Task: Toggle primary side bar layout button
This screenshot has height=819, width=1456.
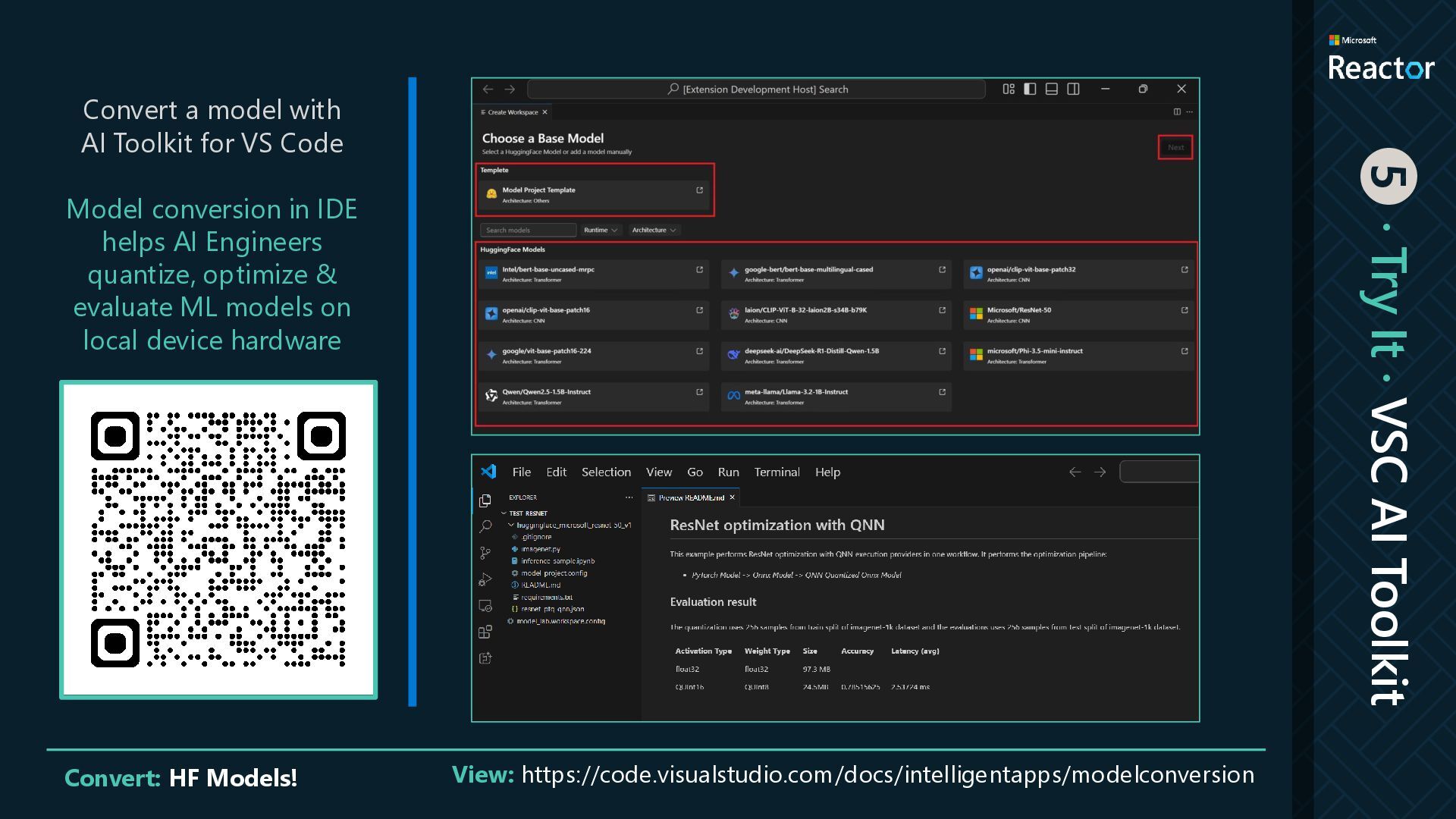Action: [1030, 89]
